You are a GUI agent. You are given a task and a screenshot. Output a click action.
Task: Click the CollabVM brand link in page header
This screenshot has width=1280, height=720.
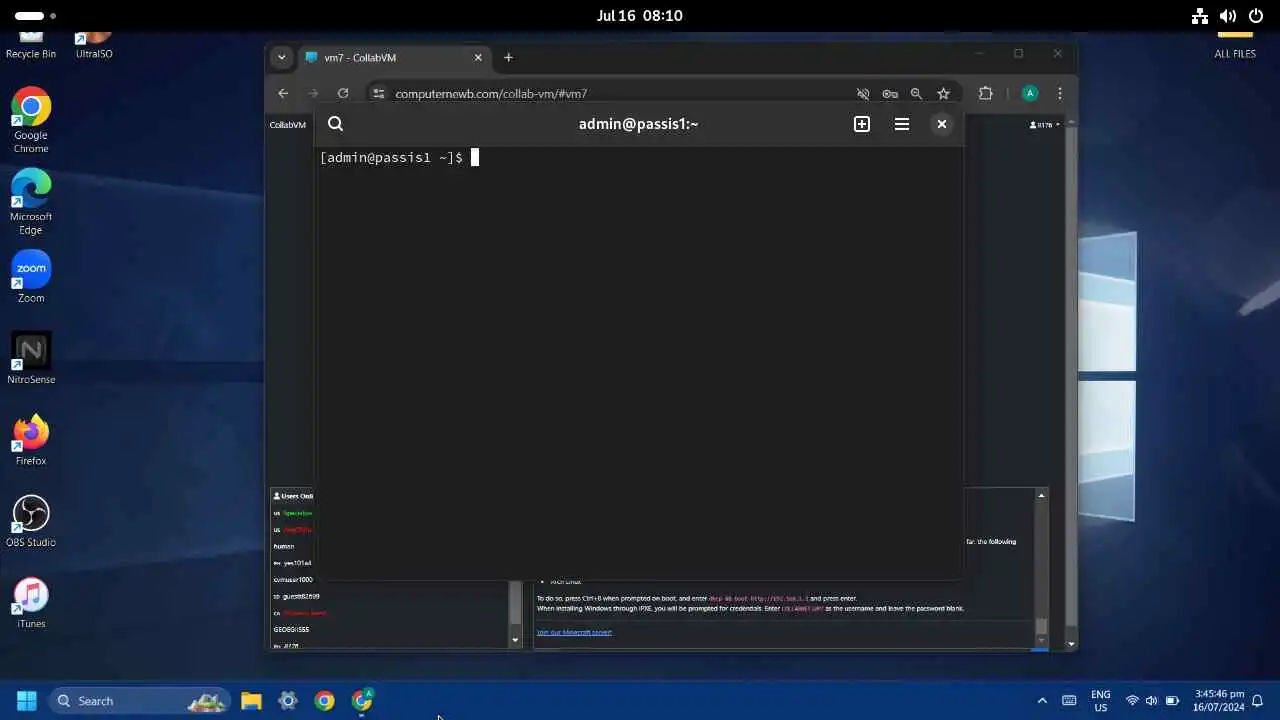[288, 125]
